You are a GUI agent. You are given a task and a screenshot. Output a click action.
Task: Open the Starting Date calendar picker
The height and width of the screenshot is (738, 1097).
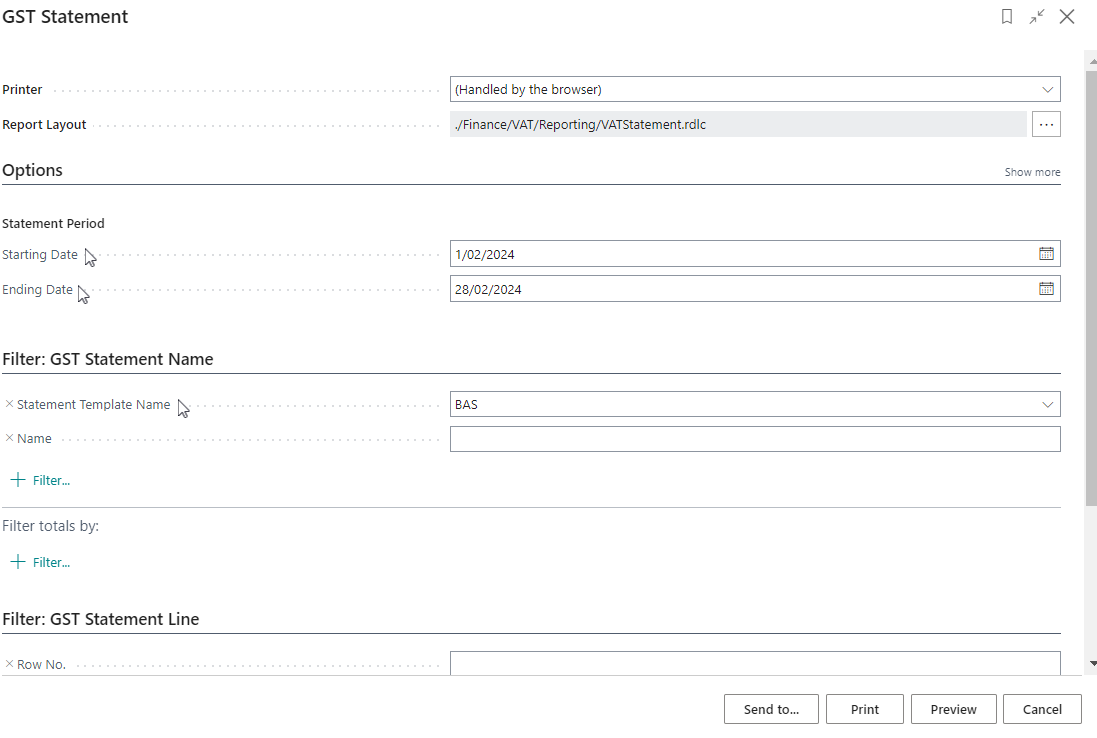(1046, 254)
